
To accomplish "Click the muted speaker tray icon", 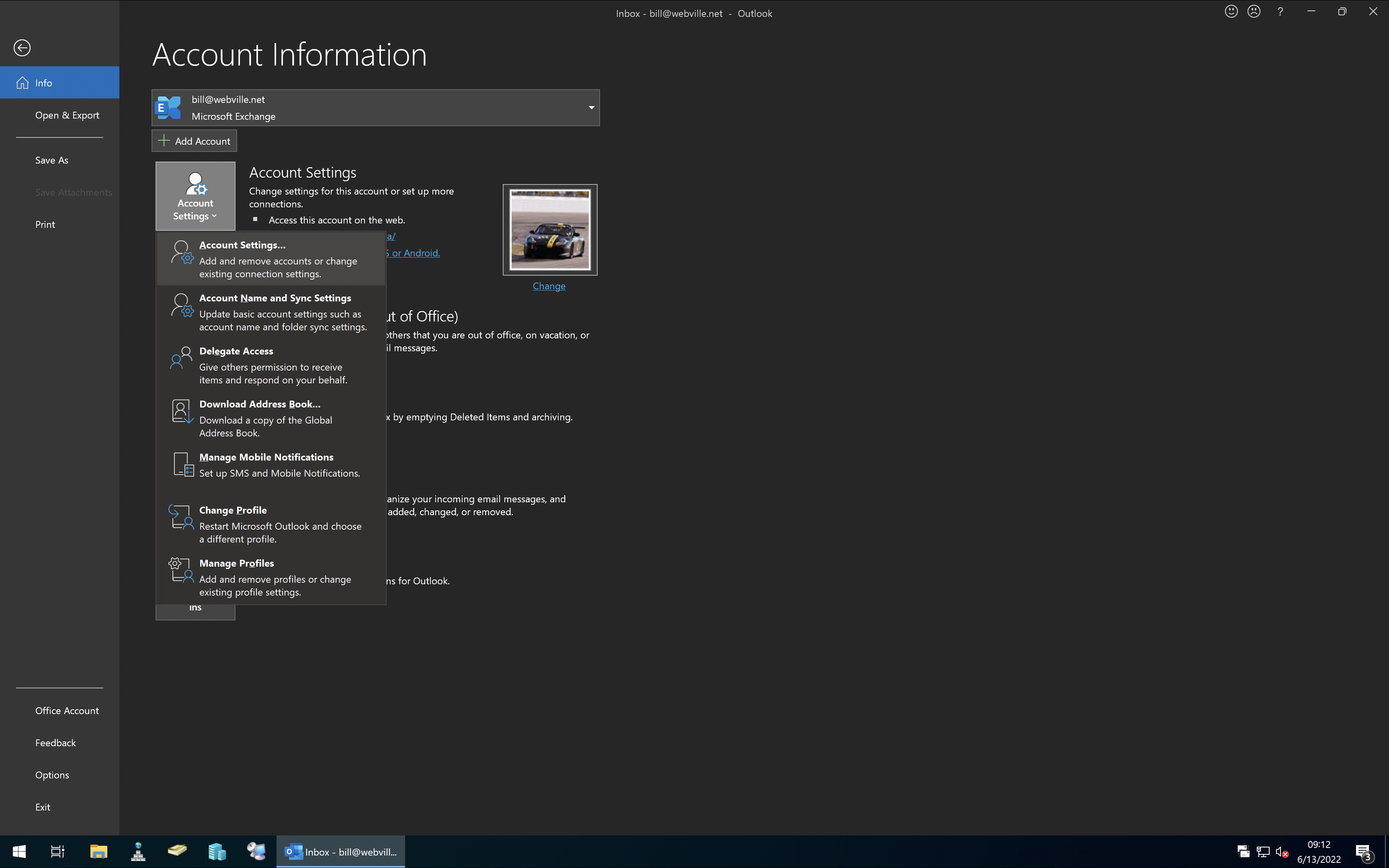I will 1282,852.
